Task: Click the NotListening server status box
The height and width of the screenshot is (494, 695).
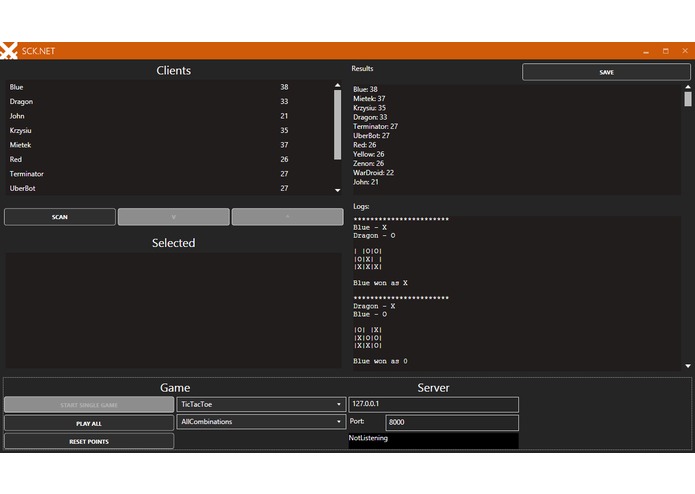Action: pyautogui.click(x=433, y=441)
